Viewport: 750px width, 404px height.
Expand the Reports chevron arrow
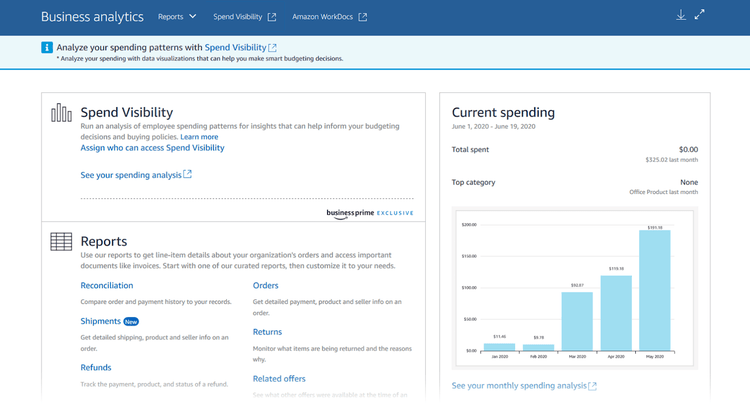[193, 16]
